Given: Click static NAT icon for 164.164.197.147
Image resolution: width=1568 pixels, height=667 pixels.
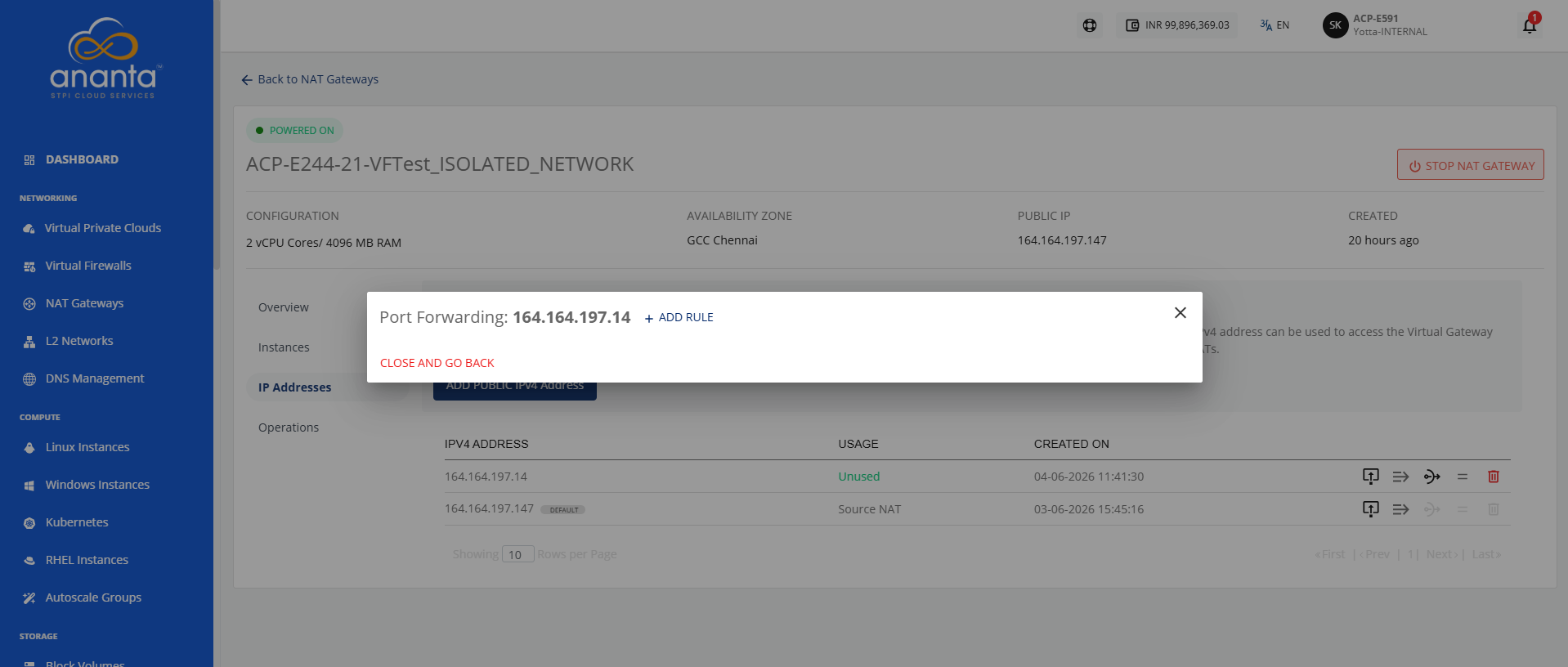Looking at the screenshot, I should [1371, 509].
